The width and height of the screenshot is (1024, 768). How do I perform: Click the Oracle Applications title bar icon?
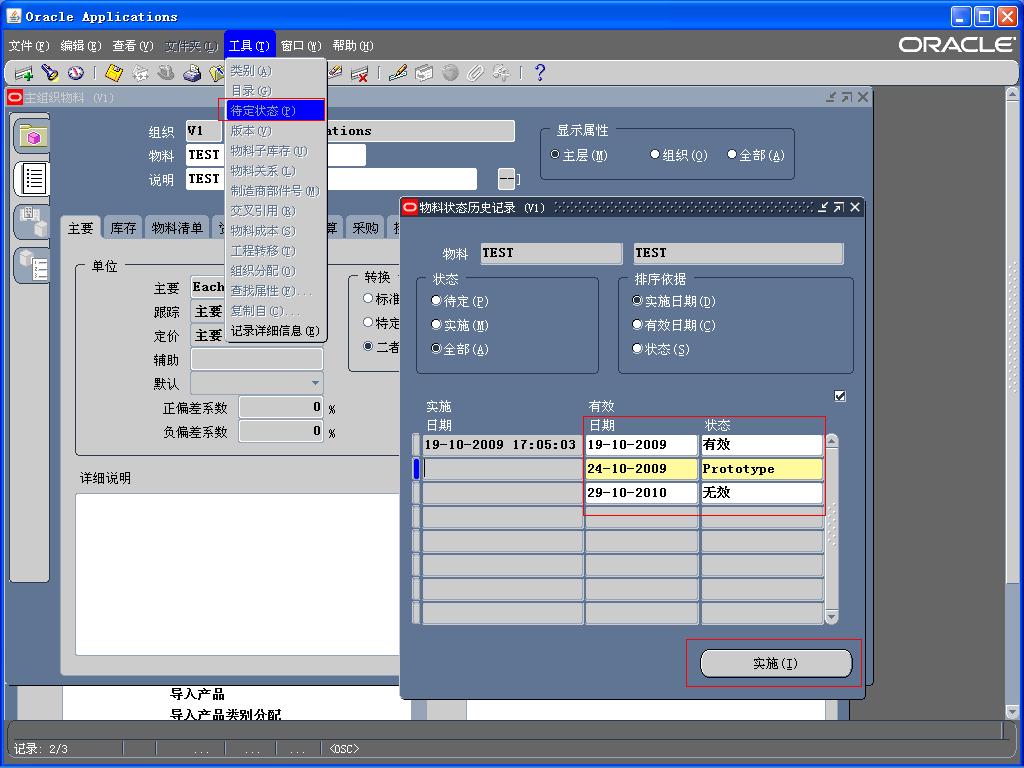click(14, 16)
